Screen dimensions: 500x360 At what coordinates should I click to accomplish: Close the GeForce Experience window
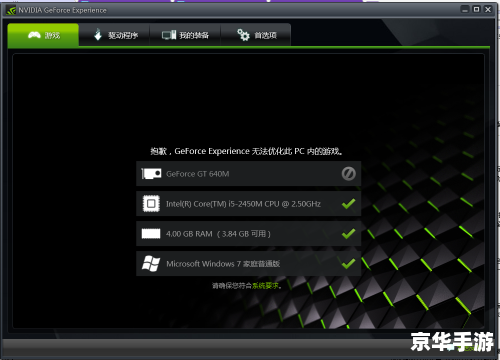point(488,9)
